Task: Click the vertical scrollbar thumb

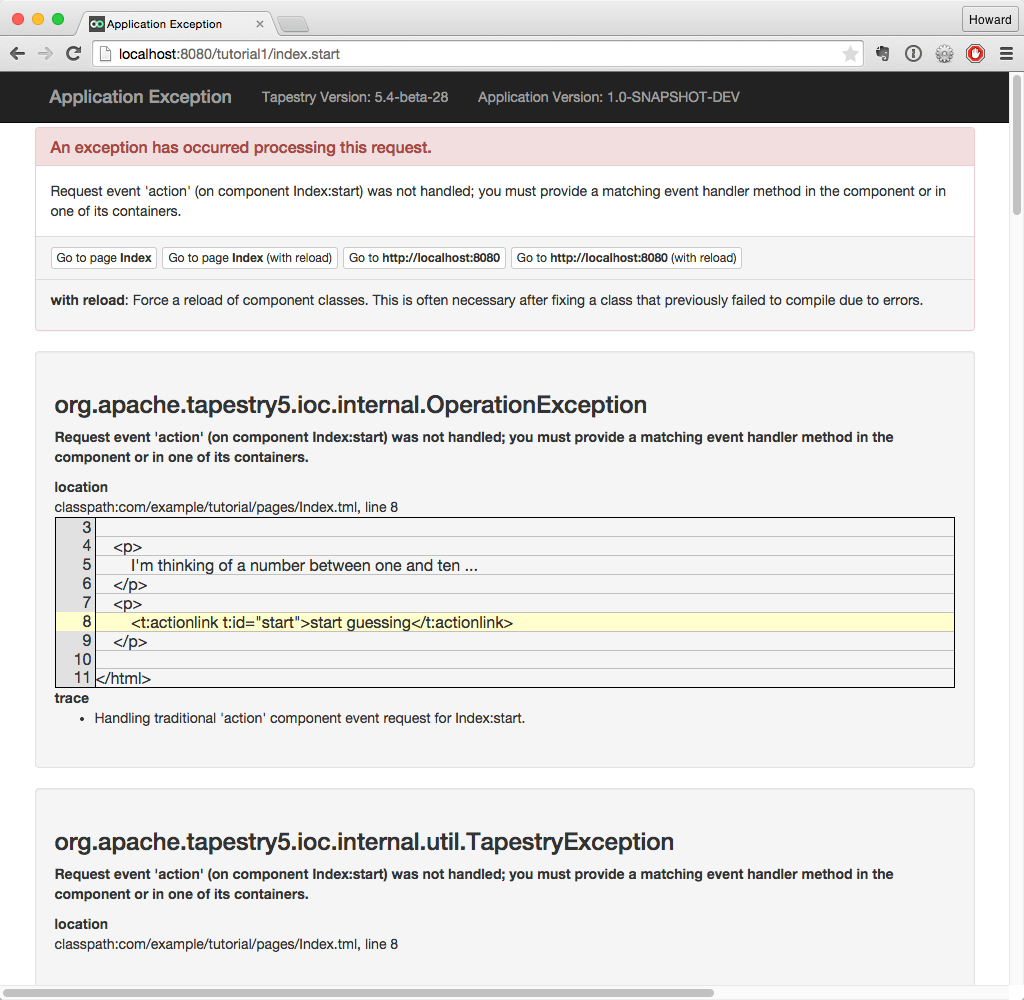Action: click(1017, 145)
